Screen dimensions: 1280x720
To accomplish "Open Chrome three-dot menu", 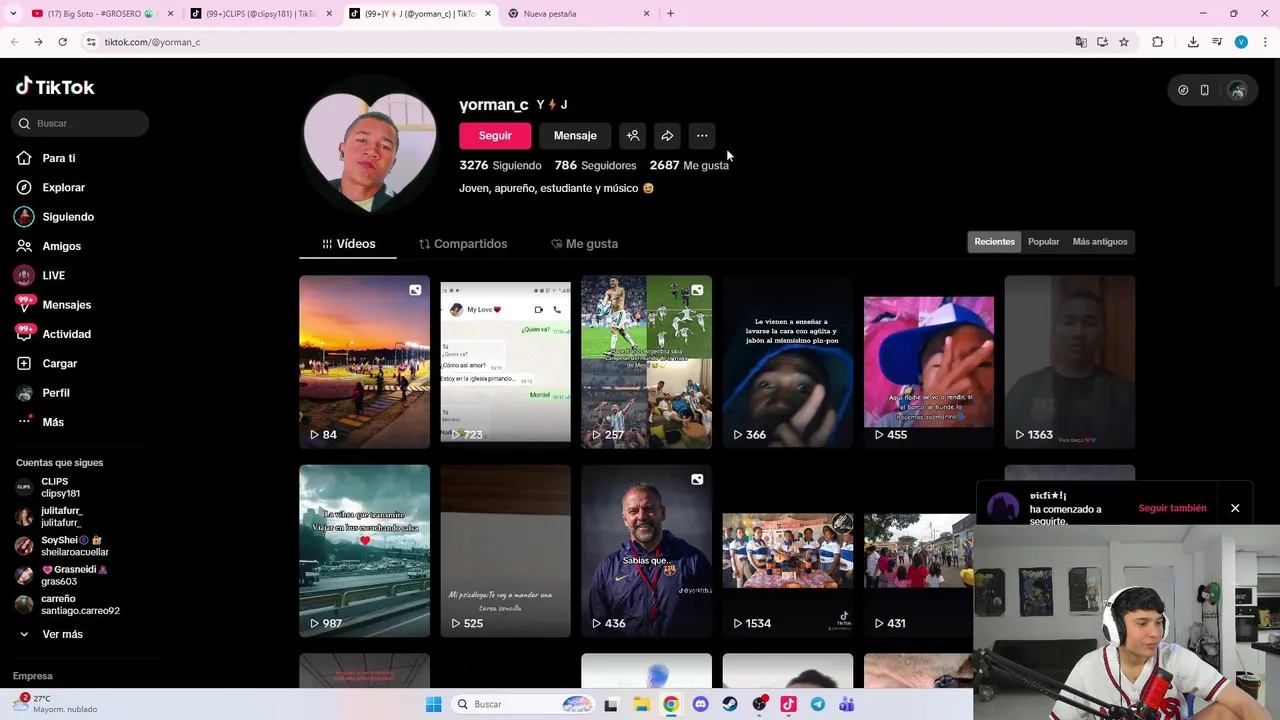I will (x=1265, y=42).
